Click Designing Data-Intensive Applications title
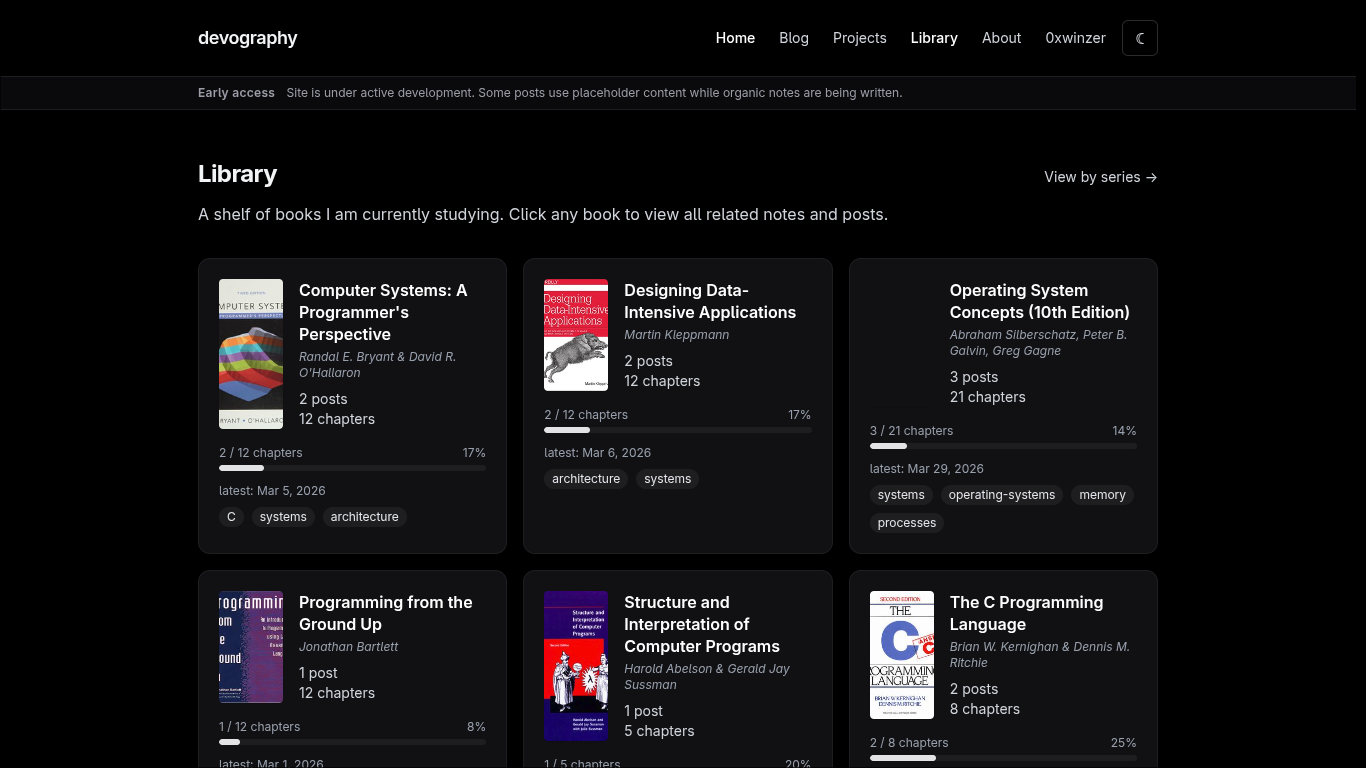 click(710, 301)
